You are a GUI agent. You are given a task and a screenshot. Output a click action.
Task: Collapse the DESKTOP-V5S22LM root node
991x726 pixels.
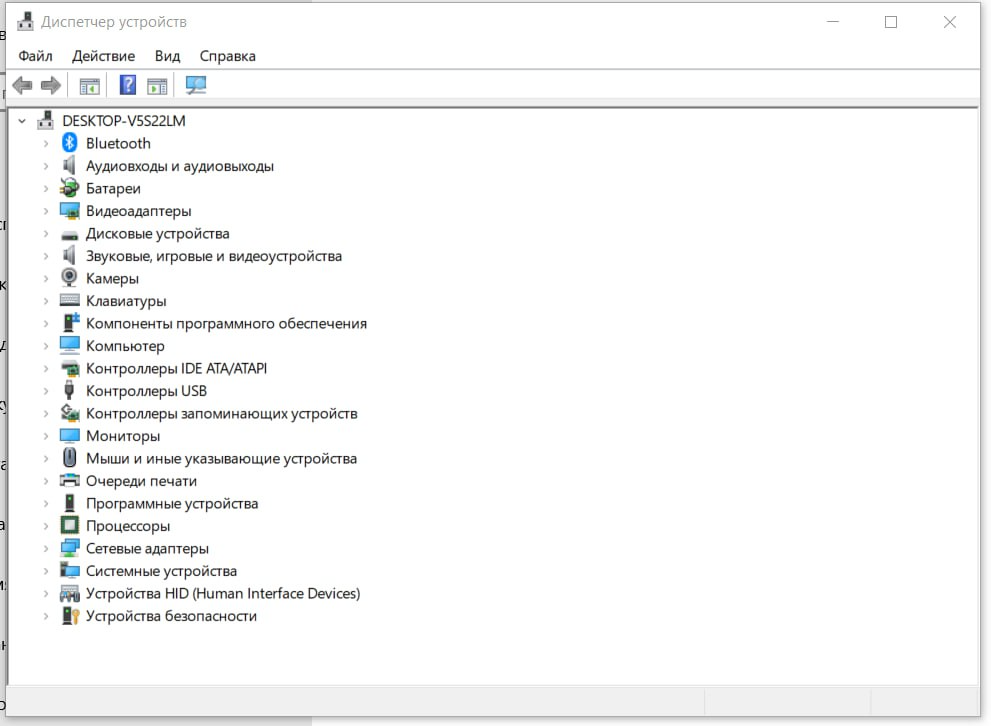pyautogui.click(x=22, y=121)
